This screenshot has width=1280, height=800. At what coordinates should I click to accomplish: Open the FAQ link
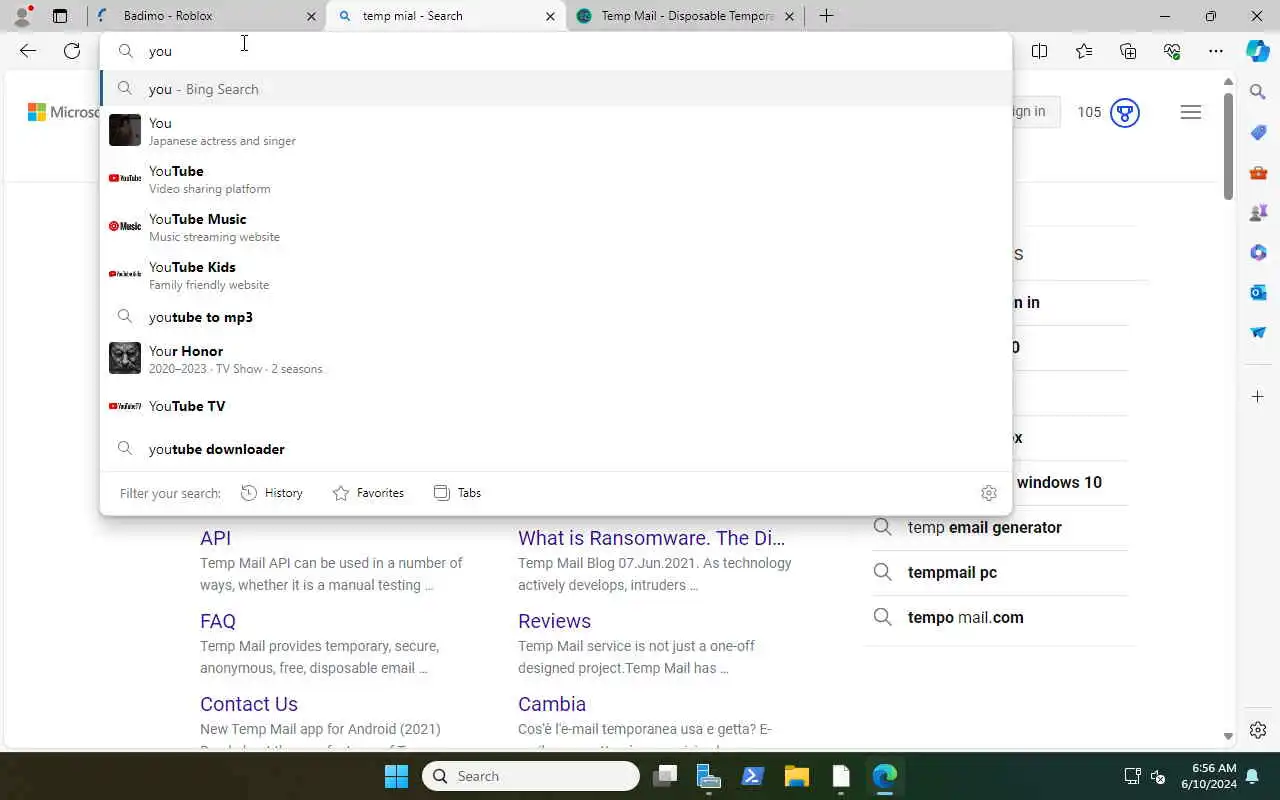(x=218, y=621)
